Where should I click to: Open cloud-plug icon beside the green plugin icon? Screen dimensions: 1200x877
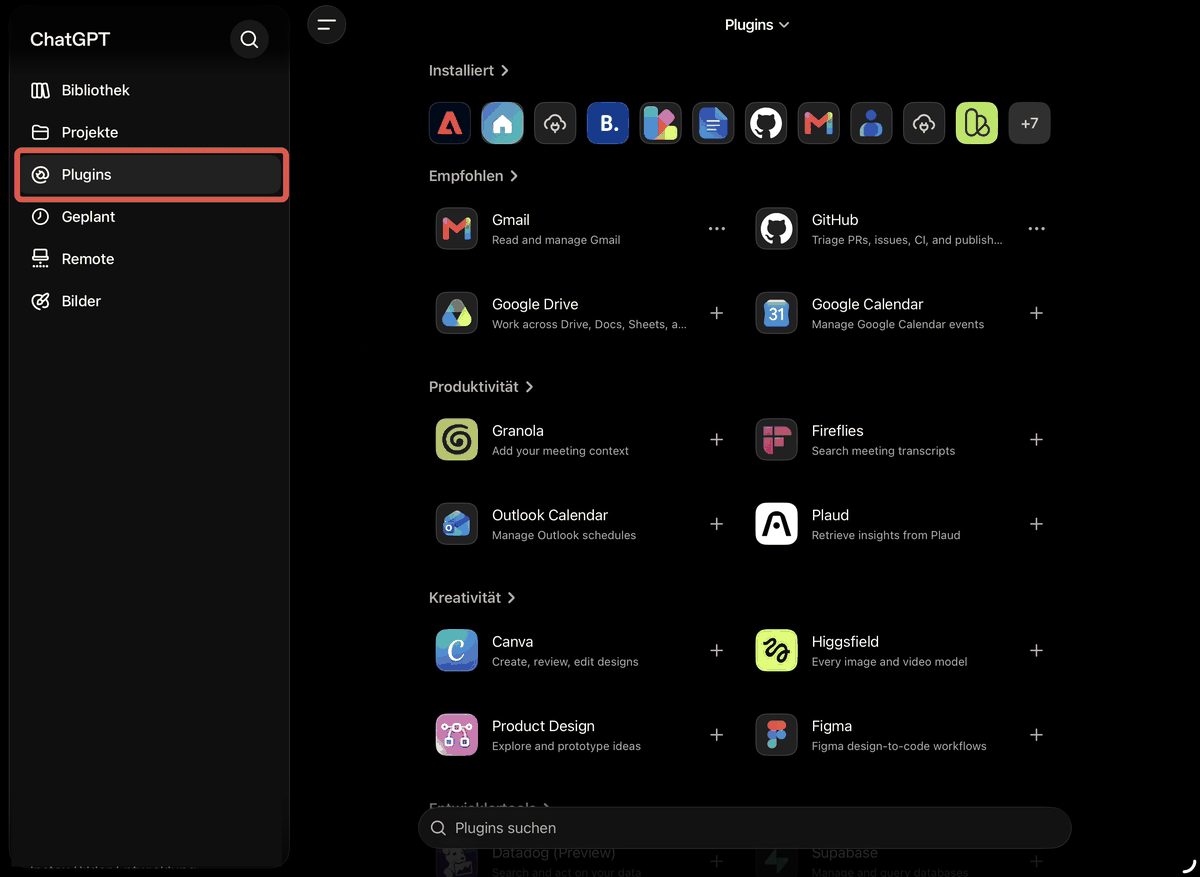pyautogui.click(x=924, y=123)
